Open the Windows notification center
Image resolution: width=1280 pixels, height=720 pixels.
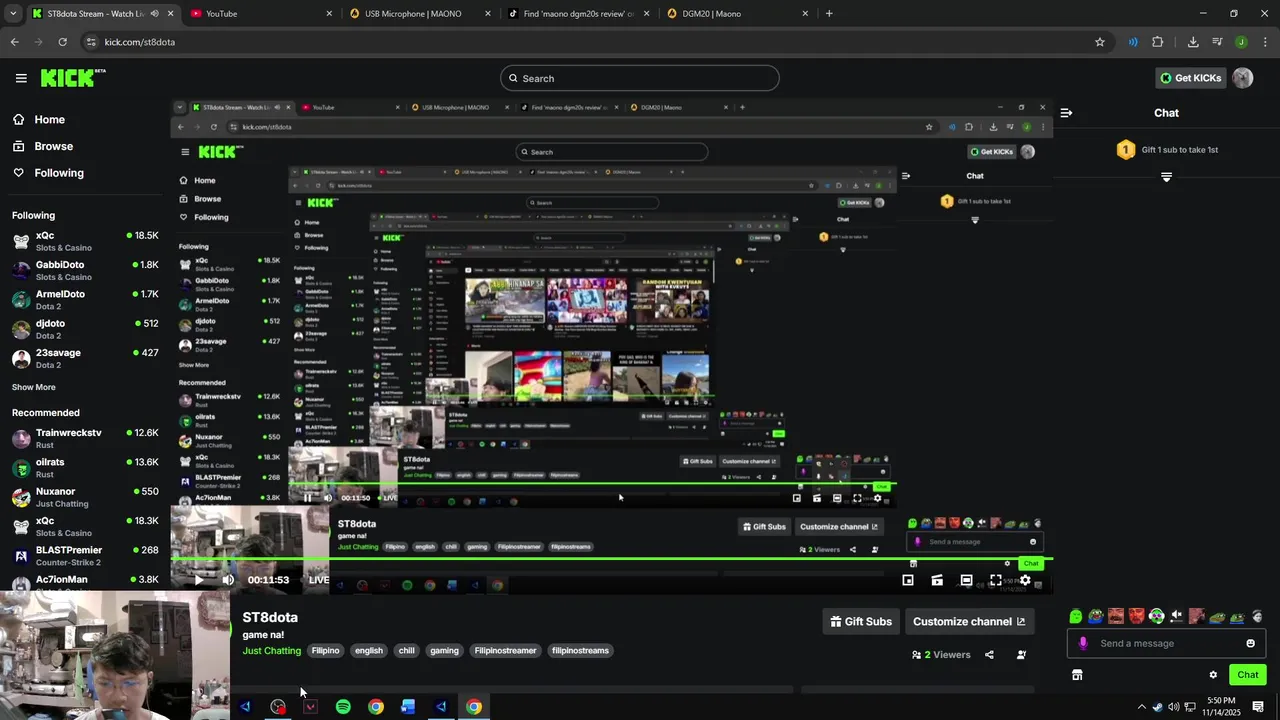tap(1258, 707)
